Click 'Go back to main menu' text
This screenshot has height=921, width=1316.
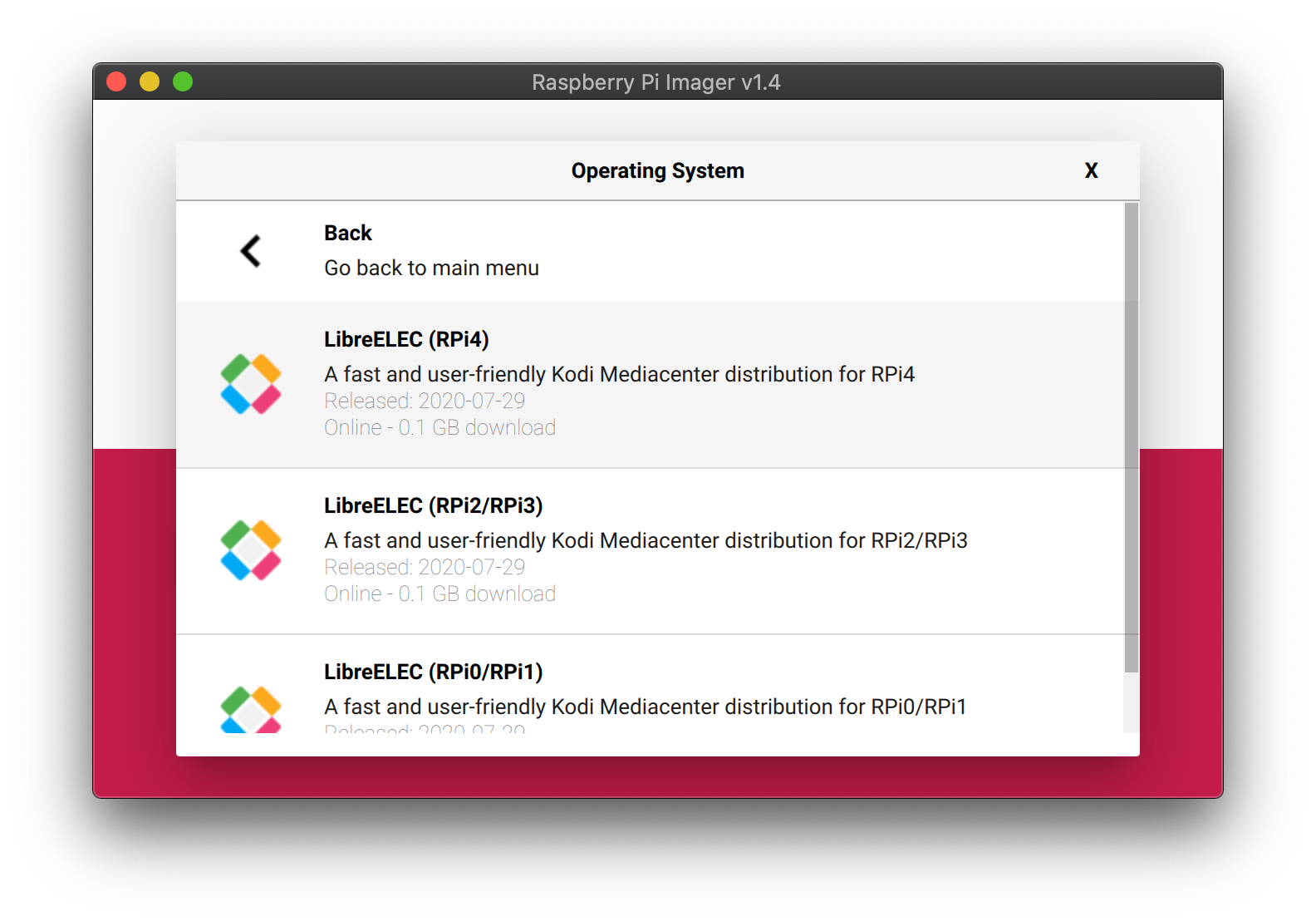(431, 268)
